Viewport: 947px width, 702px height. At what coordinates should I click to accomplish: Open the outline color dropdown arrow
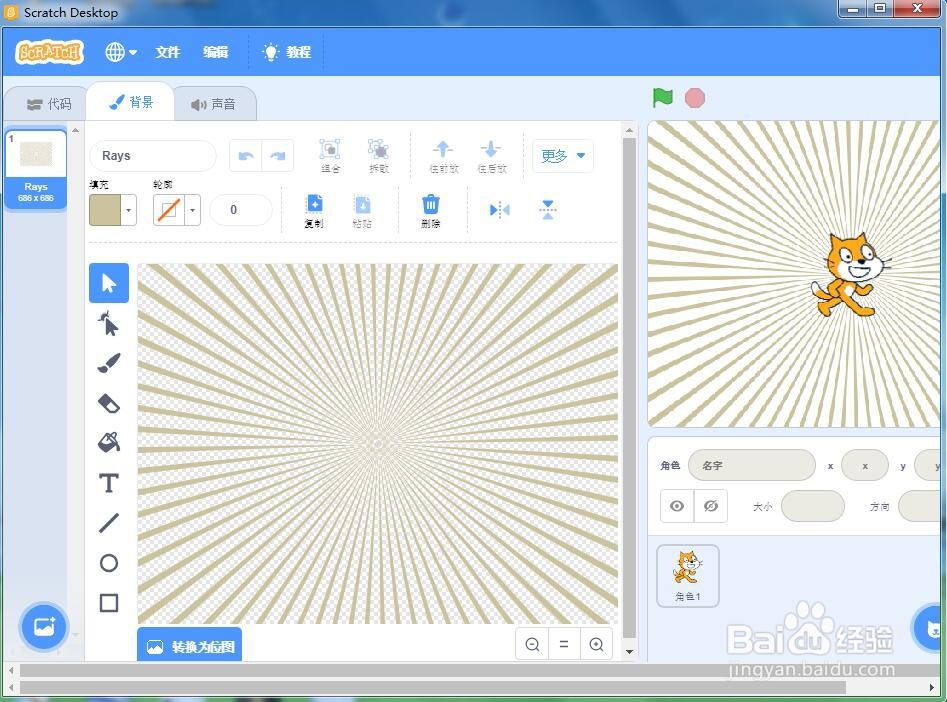point(193,210)
